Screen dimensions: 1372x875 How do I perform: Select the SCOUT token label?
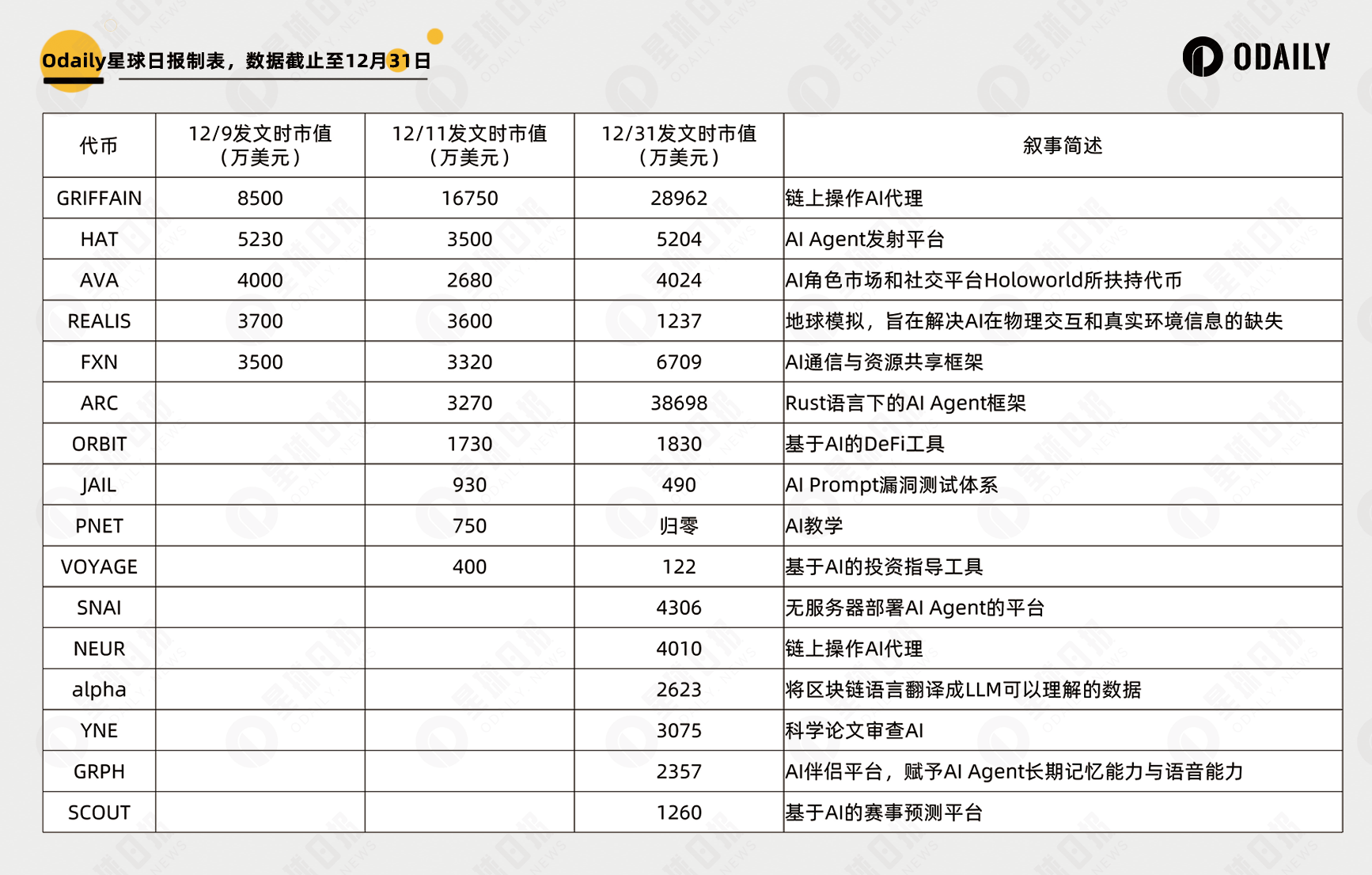tap(98, 812)
